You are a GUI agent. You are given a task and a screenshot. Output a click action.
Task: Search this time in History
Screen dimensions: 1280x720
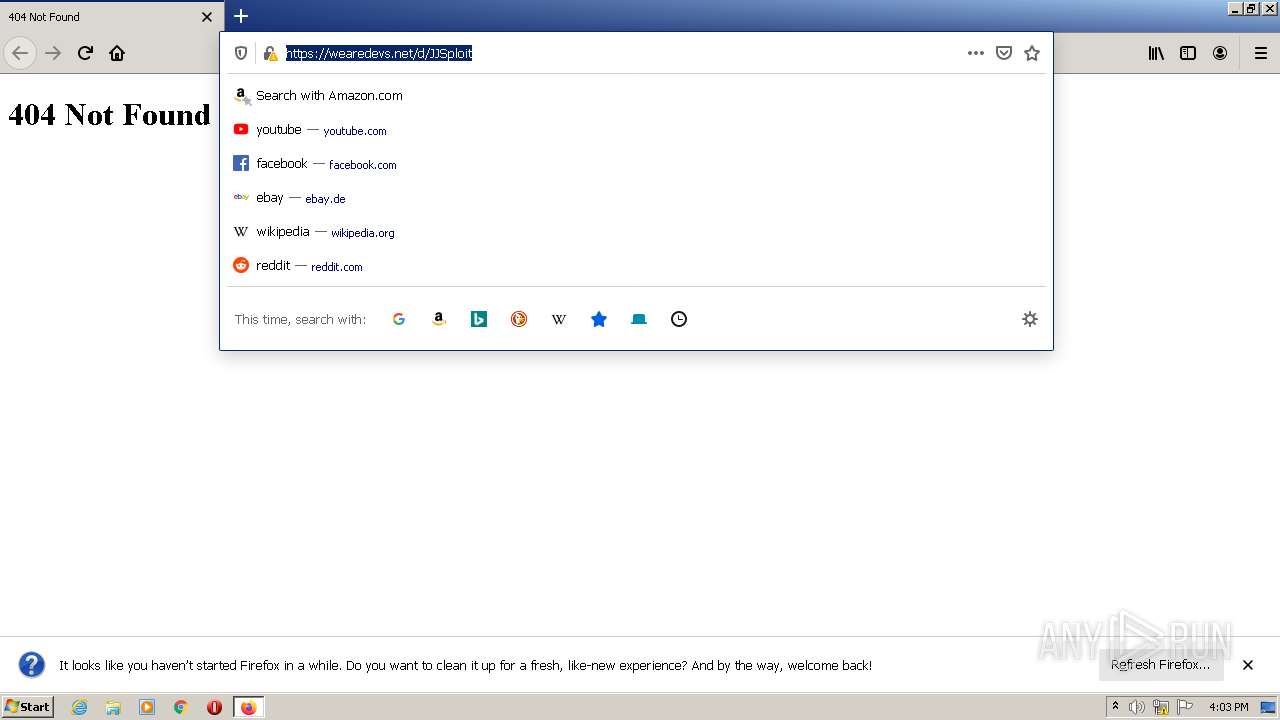tap(679, 319)
